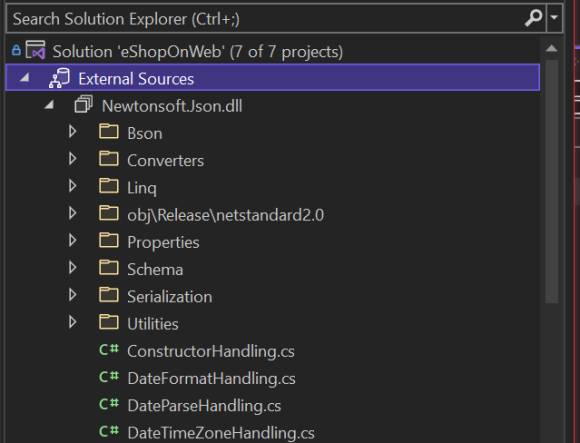Image resolution: width=580 pixels, height=443 pixels.
Task: Click the Schema folder icon
Action: (x=109, y=268)
